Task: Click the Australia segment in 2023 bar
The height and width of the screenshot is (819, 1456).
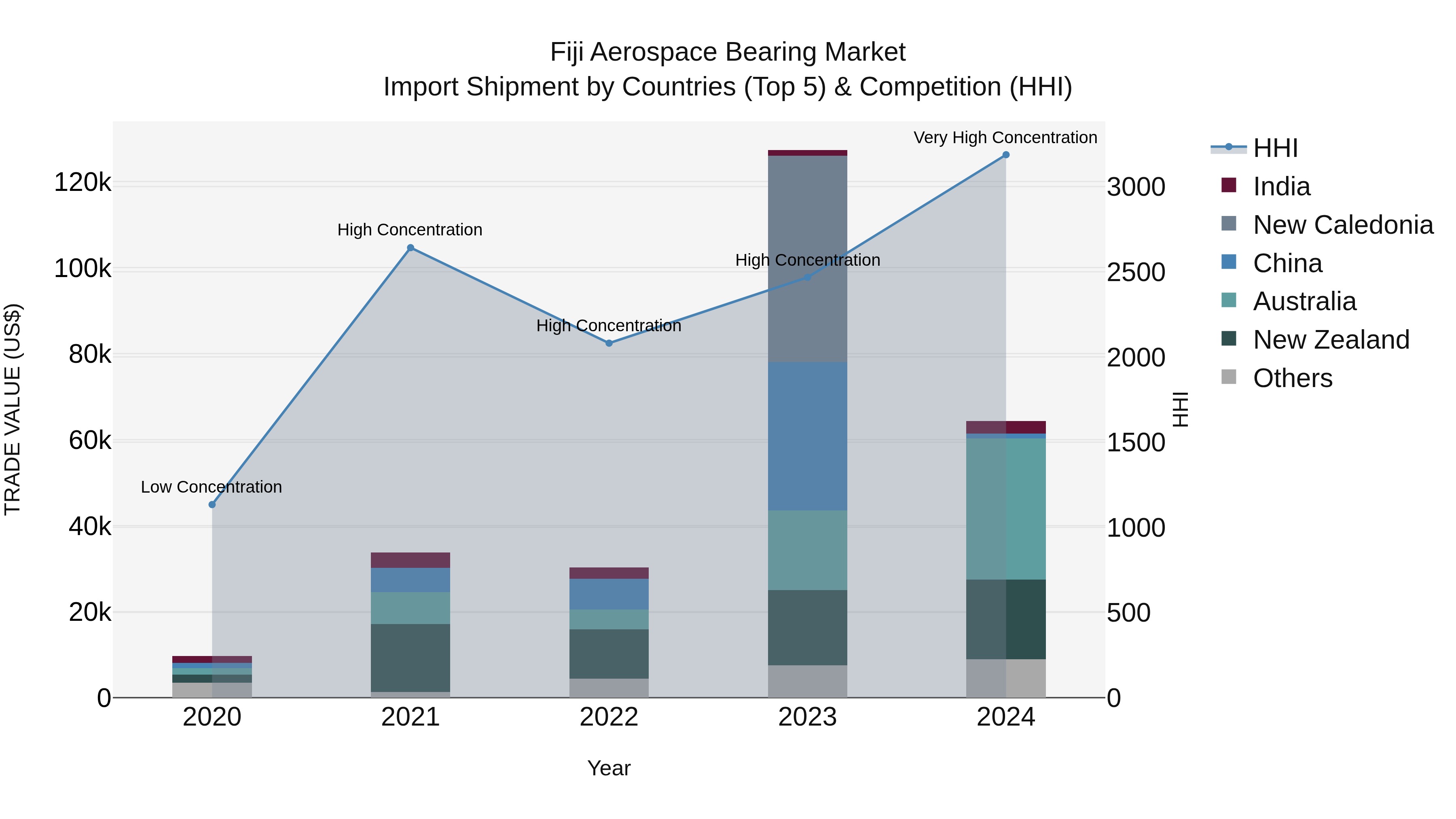Action: tap(808, 550)
